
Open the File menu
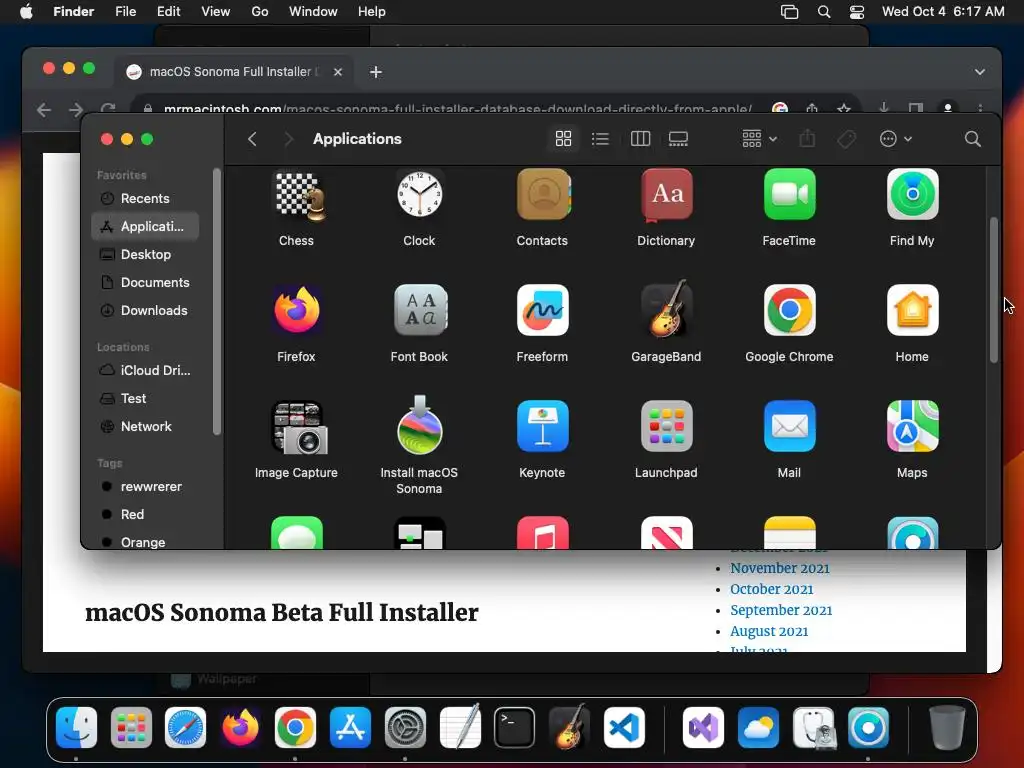click(x=125, y=12)
